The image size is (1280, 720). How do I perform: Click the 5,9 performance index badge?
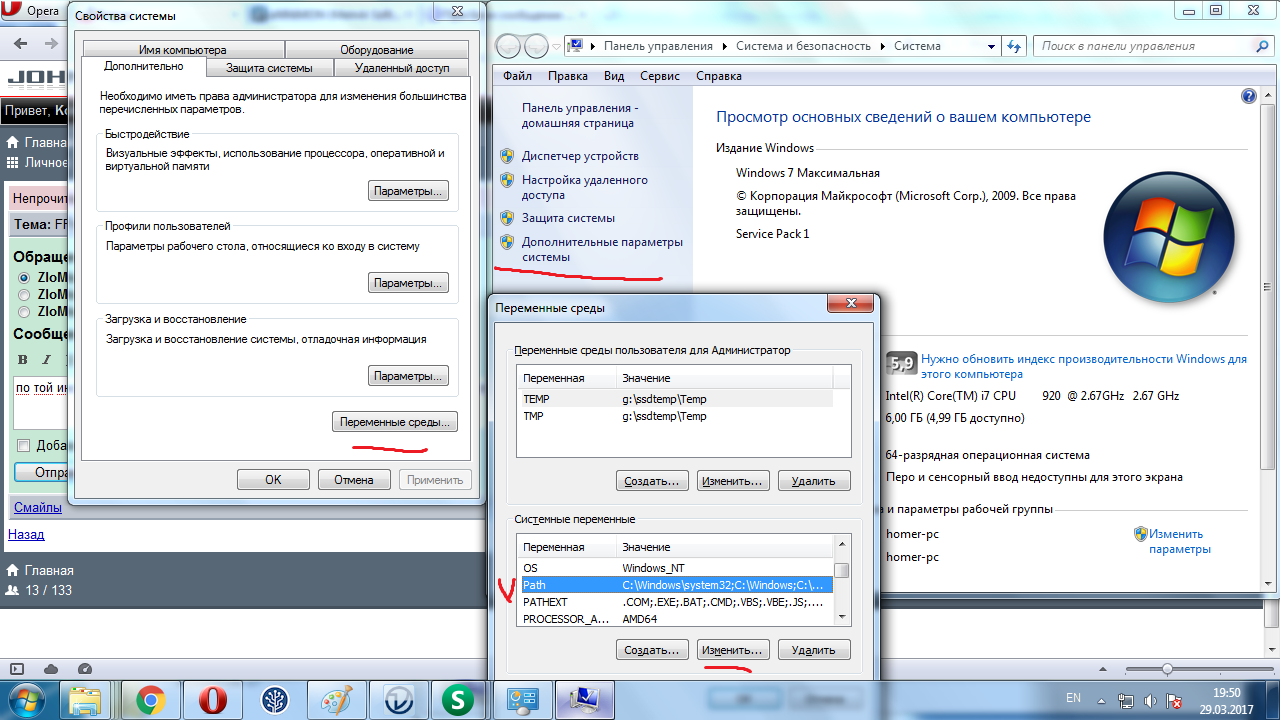[901, 364]
